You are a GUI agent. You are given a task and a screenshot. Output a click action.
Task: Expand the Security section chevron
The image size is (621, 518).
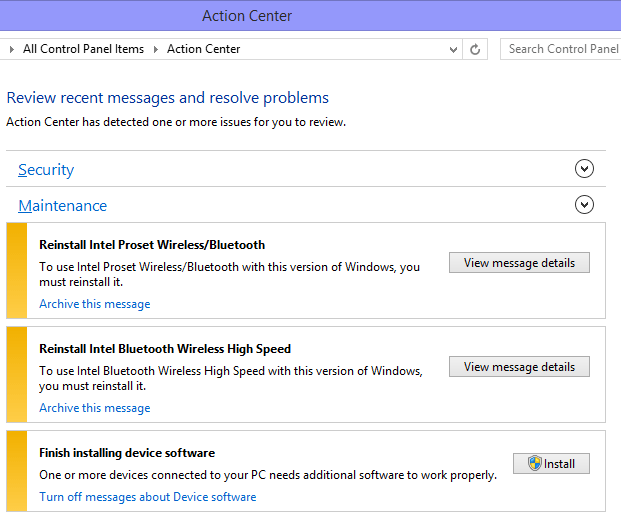click(x=584, y=169)
